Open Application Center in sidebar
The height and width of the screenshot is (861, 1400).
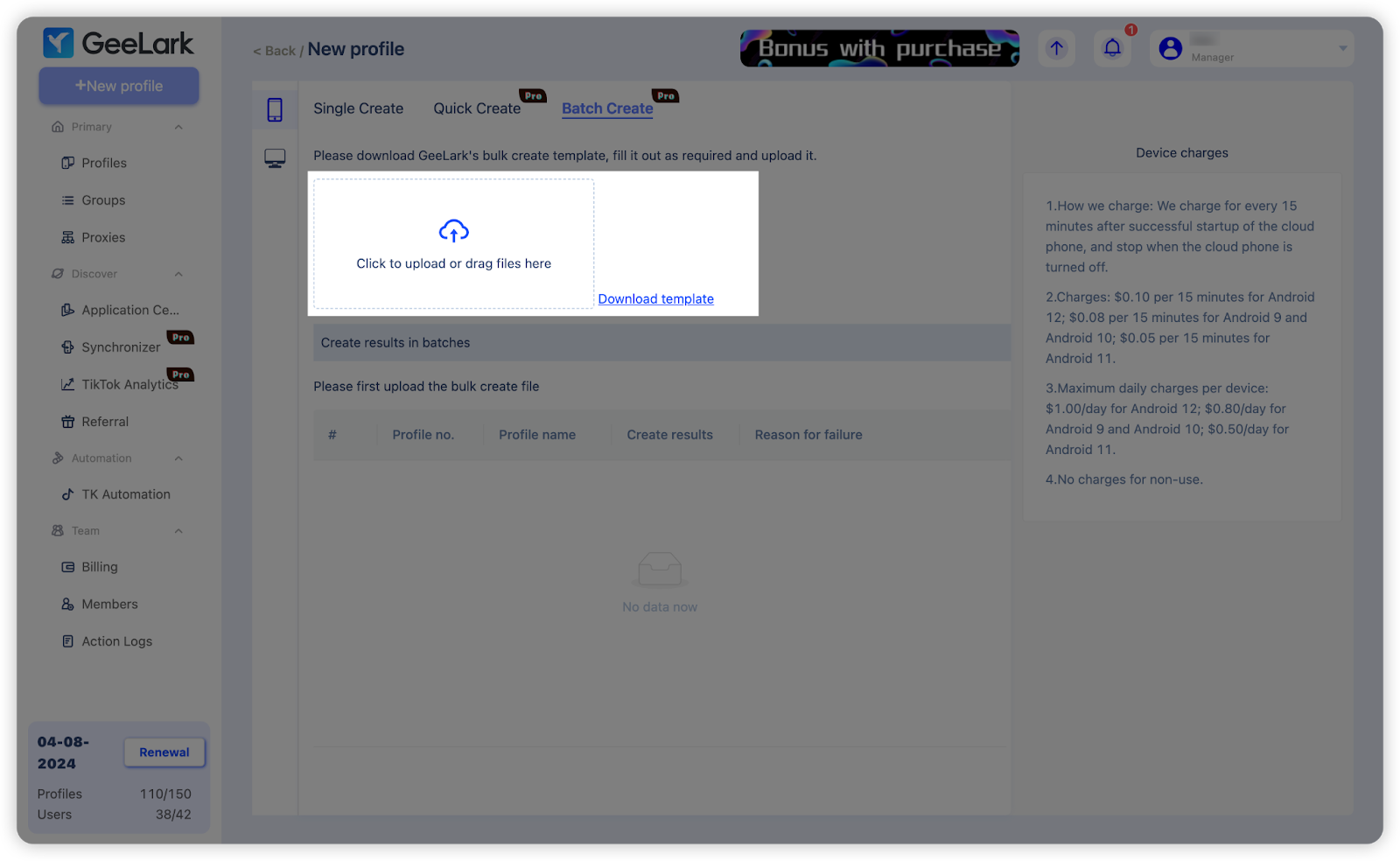[x=130, y=310]
